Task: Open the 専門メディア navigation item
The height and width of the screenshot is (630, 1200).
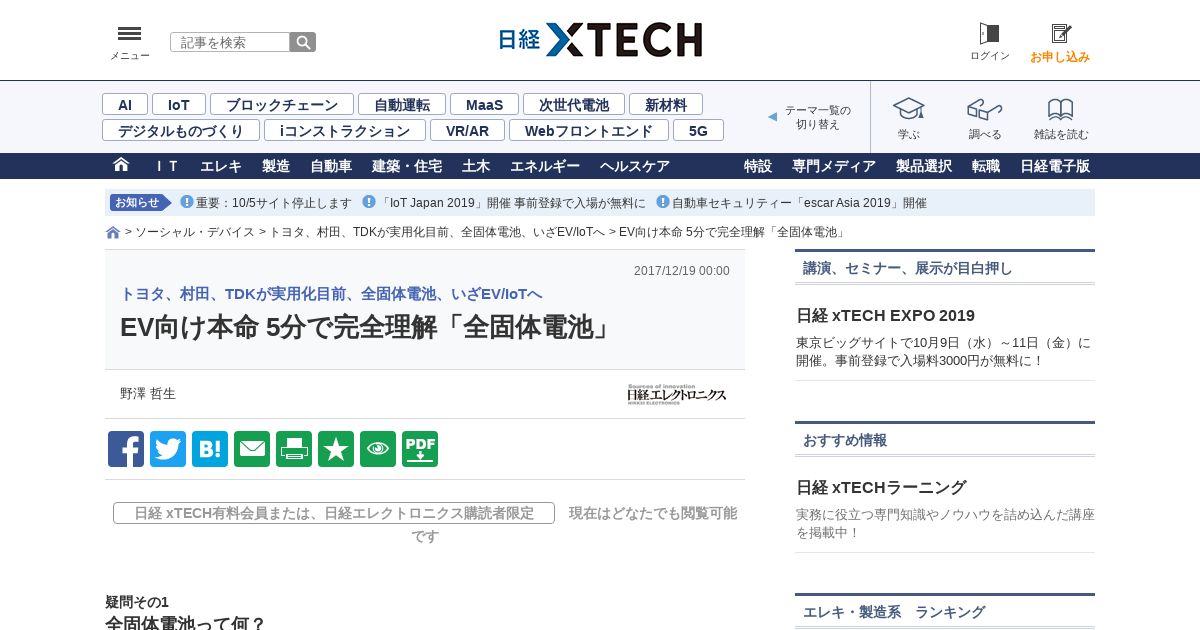Action: click(x=834, y=166)
